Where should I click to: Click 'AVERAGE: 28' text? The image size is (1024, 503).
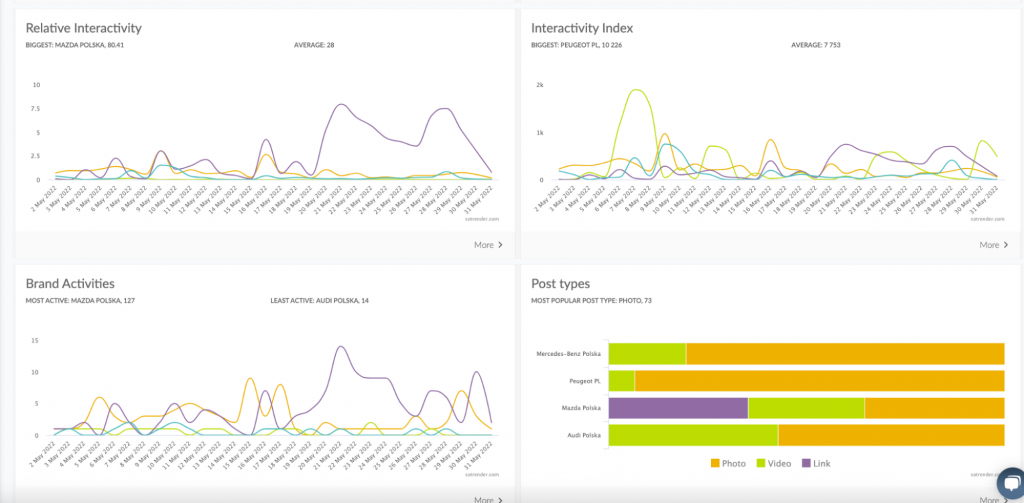[315, 45]
